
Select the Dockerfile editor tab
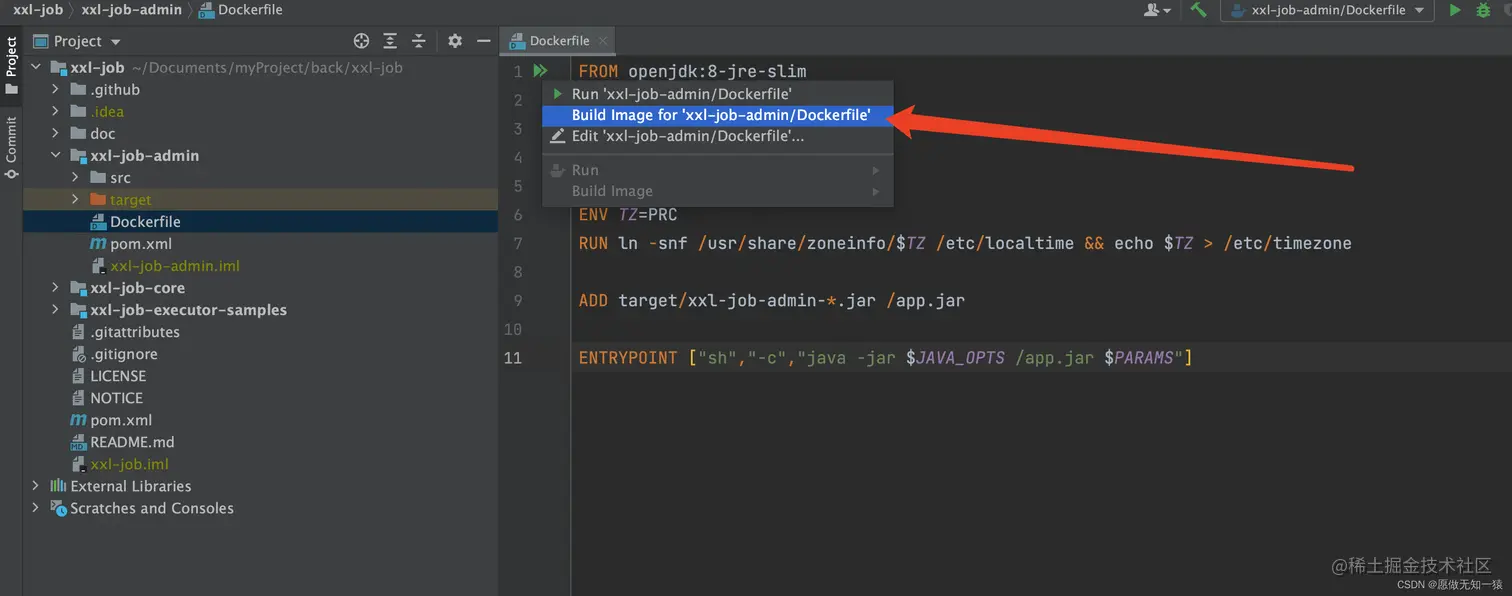558,41
